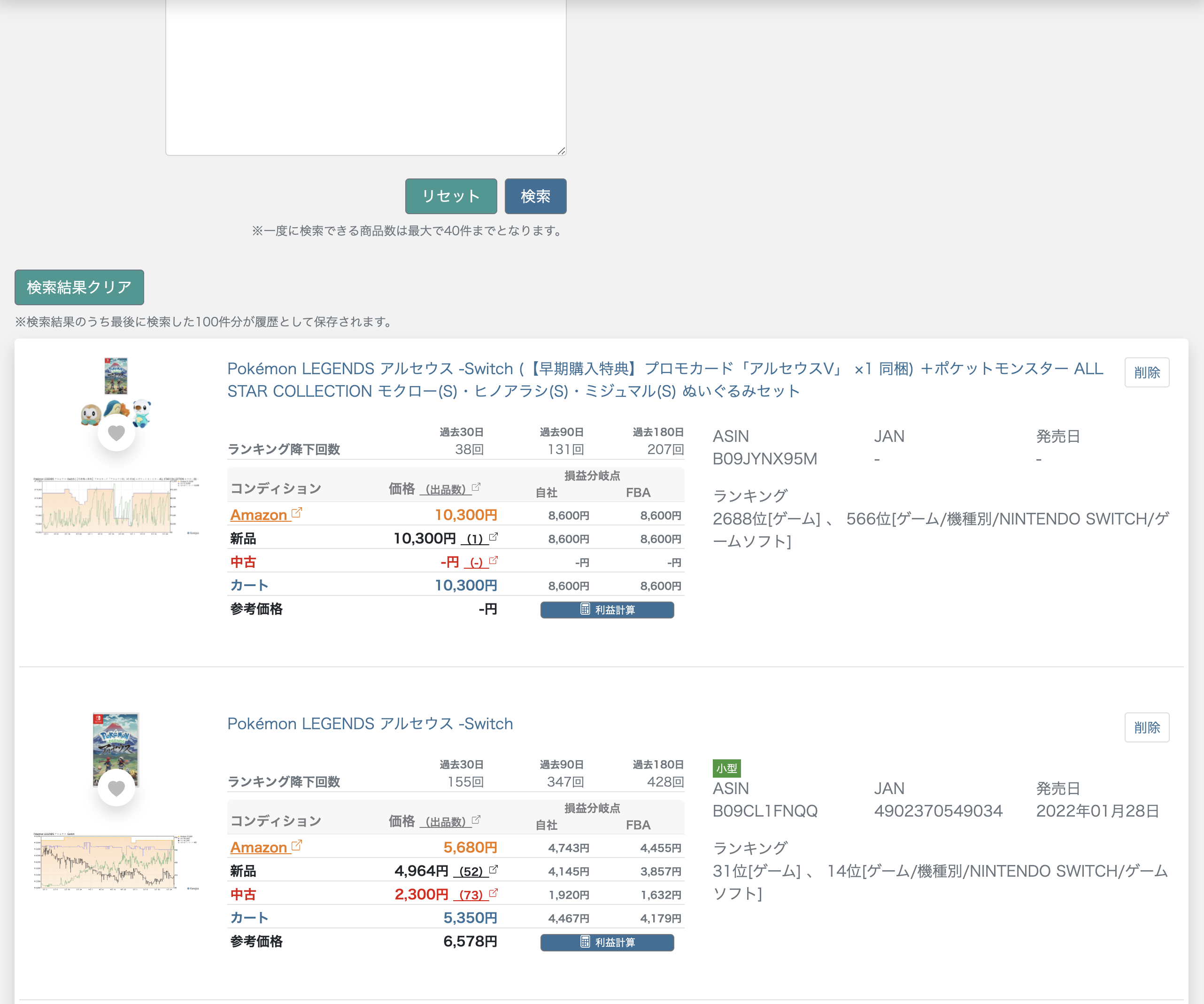Select reference price 6,578円
The height and width of the screenshot is (1004, 1204).
(x=470, y=942)
